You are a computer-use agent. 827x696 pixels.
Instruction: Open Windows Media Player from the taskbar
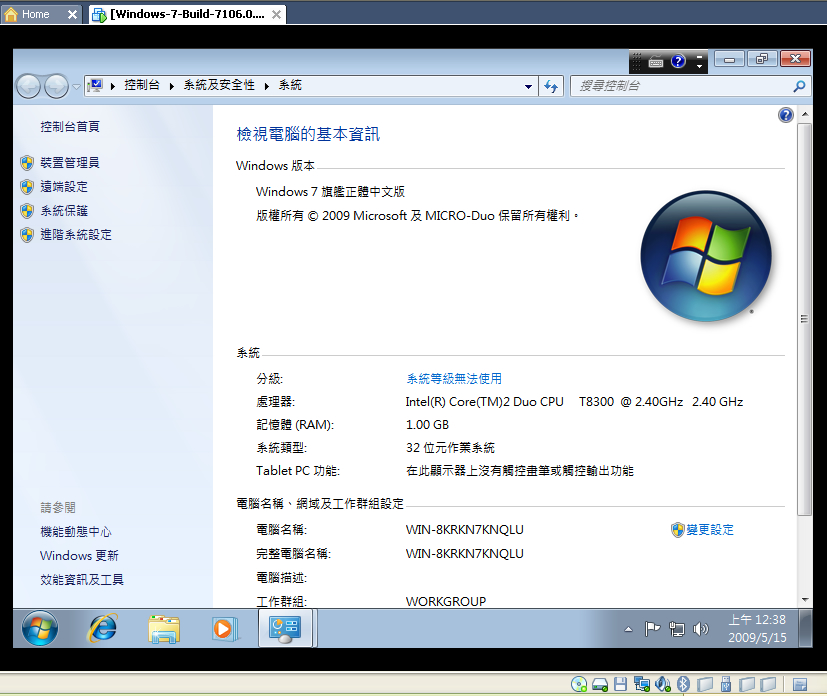pos(225,629)
